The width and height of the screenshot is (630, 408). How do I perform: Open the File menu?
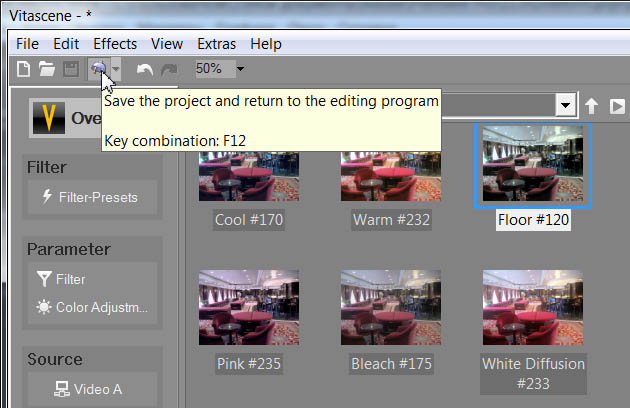[x=27, y=44]
